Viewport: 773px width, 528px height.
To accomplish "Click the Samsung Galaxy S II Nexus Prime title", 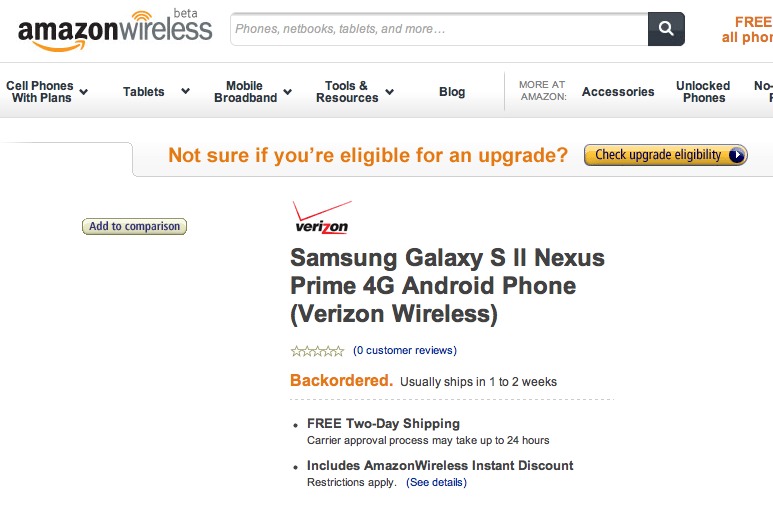I will [x=447, y=286].
